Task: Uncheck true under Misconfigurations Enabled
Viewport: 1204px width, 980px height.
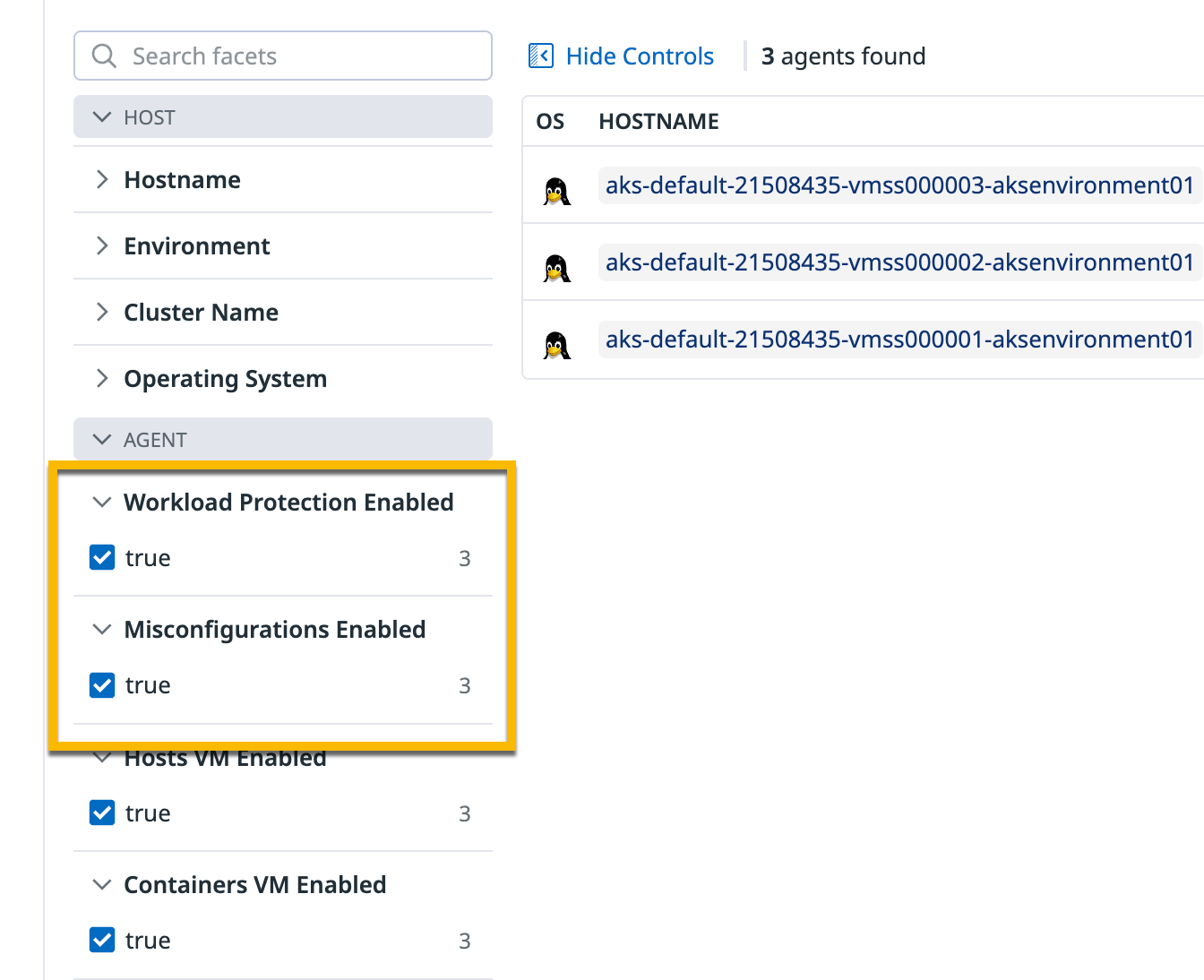Action: pyautogui.click(x=102, y=685)
